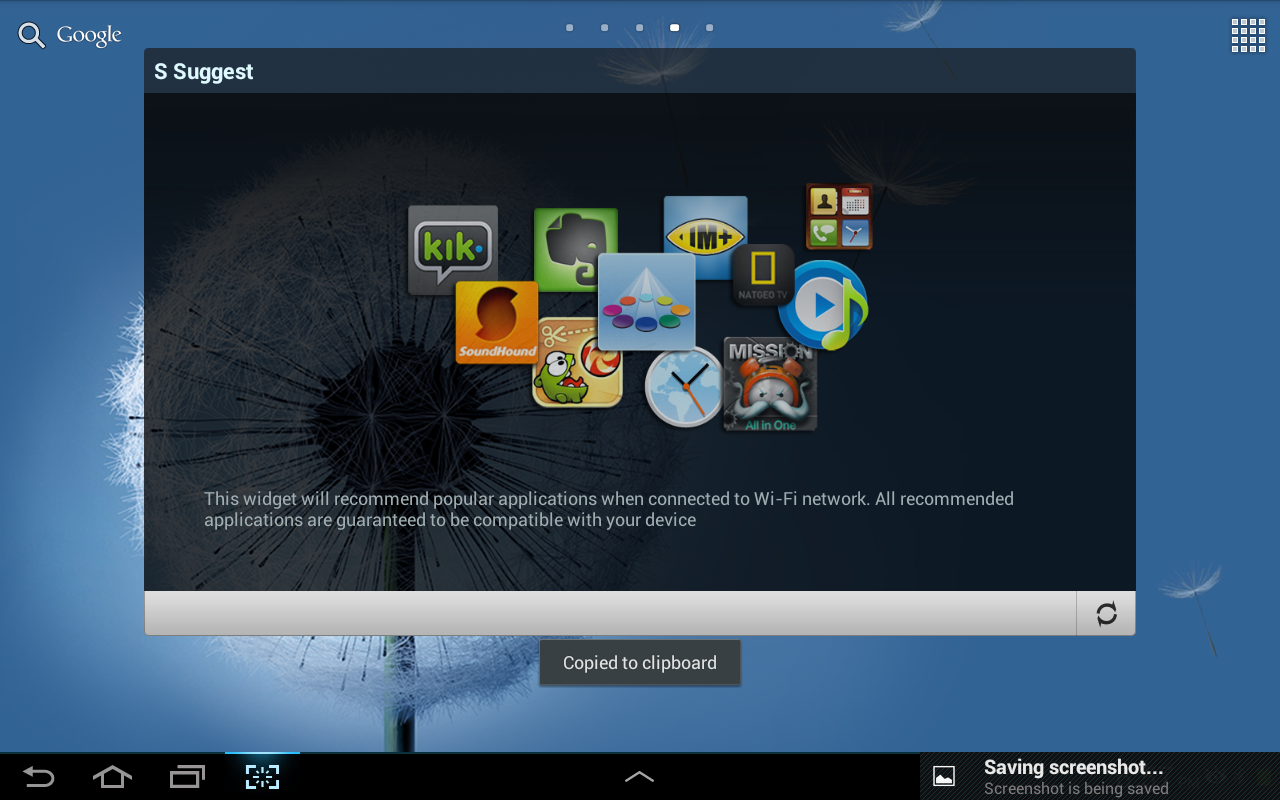Jump to the first home screen page dot

(x=569, y=28)
